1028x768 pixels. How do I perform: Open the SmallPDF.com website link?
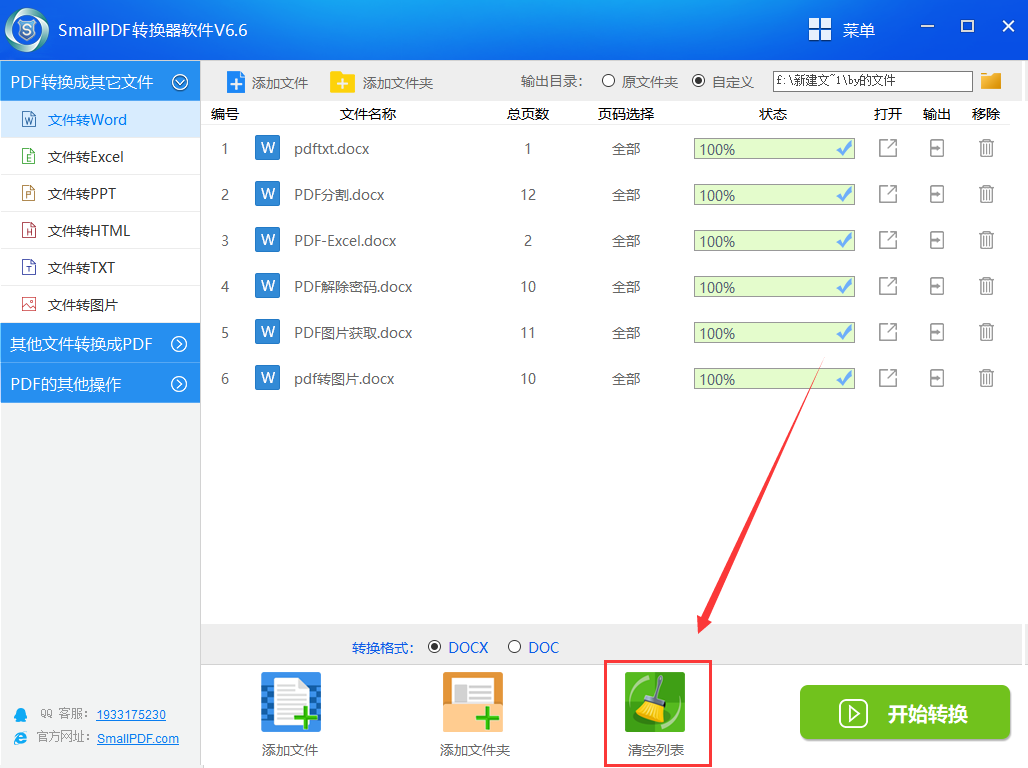click(138, 738)
